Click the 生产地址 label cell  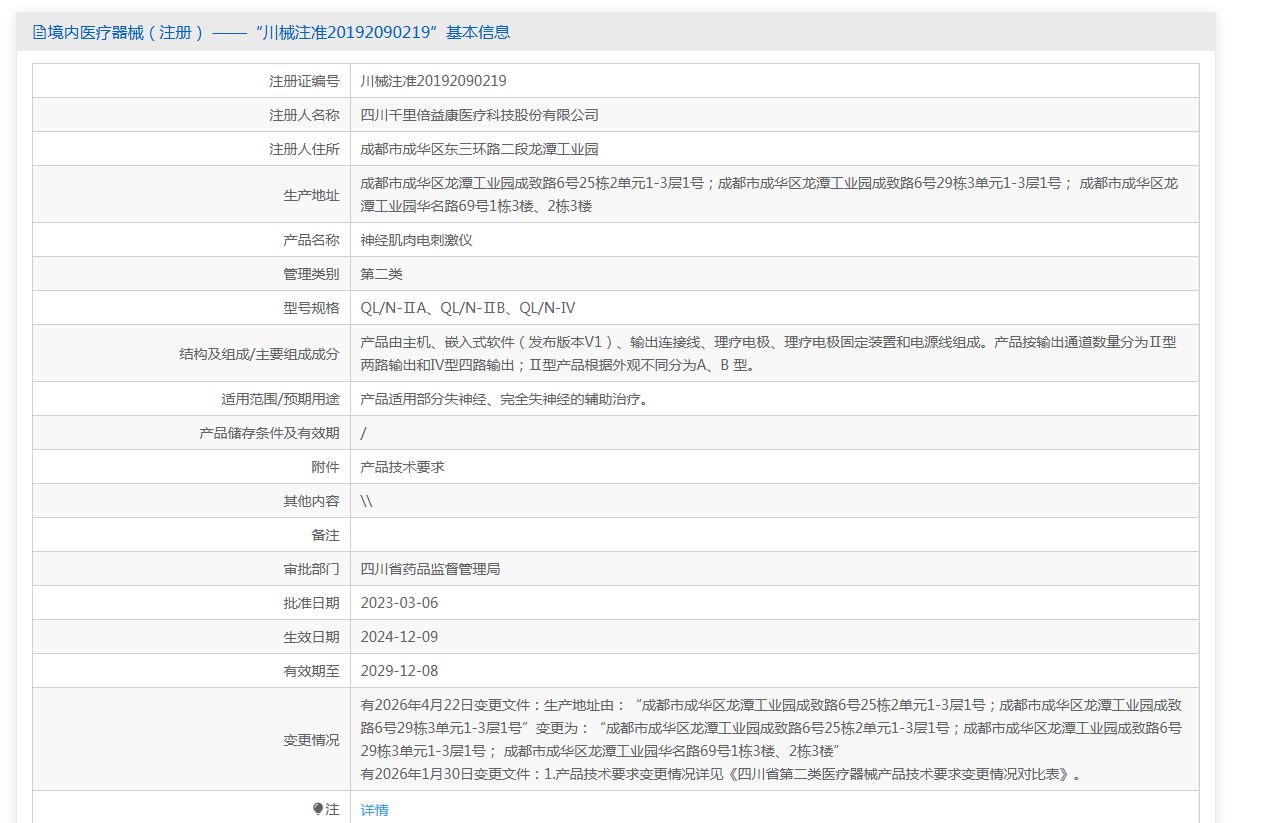pos(191,195)
